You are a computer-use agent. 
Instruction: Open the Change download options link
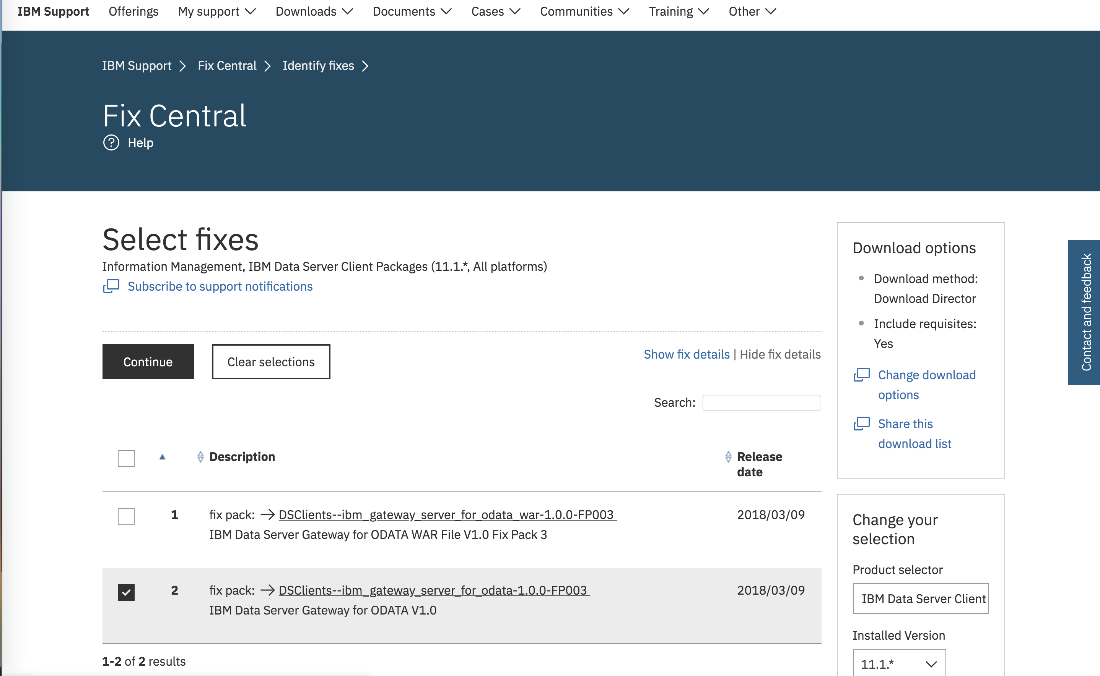pyautogui.click(x=927, y=385)
